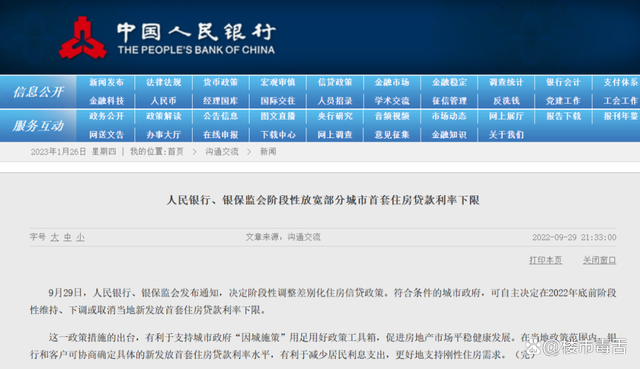Go to 办事大厅 service hall
640x369 pixels.
(163, 135)
